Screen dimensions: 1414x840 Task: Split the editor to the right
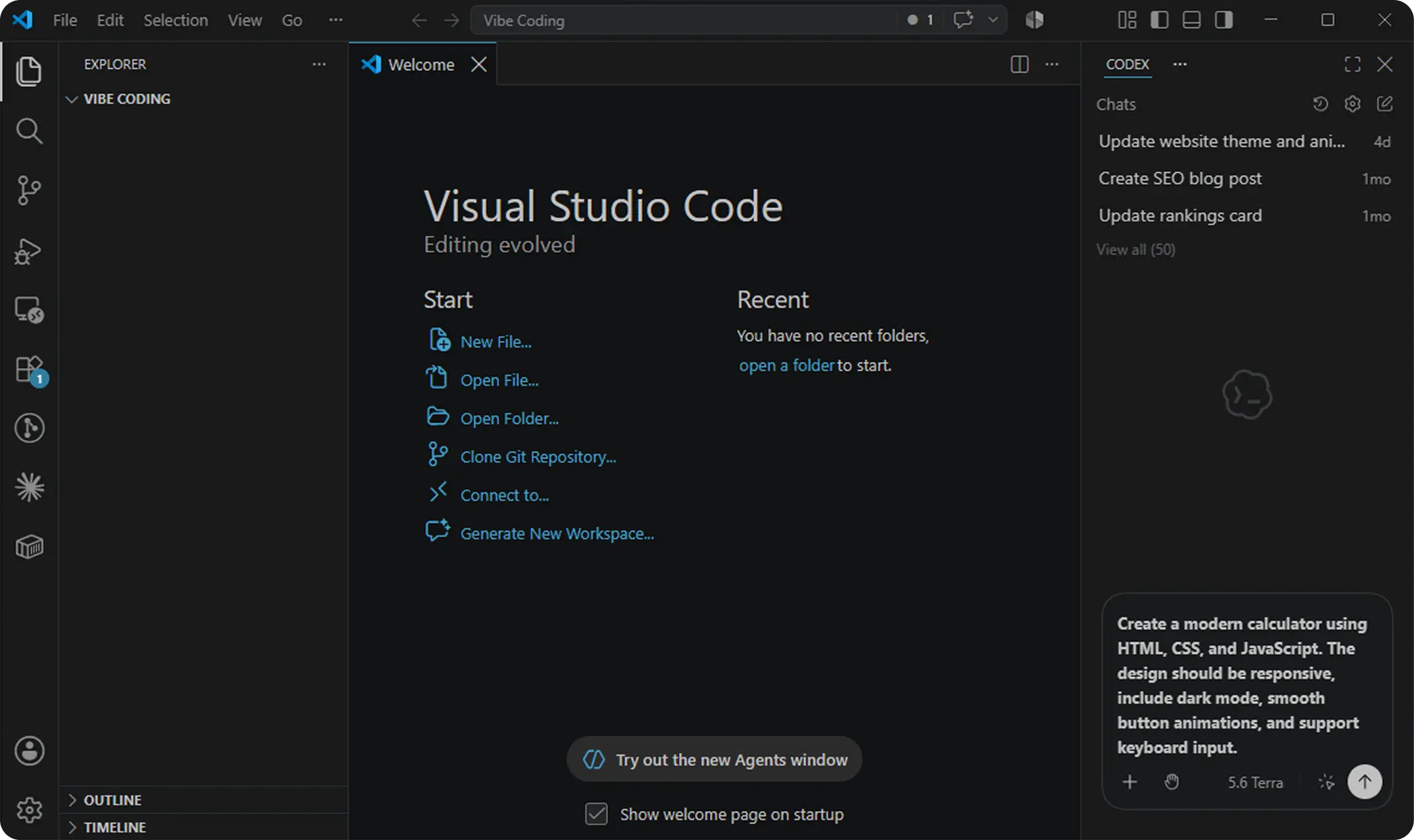1019,64
